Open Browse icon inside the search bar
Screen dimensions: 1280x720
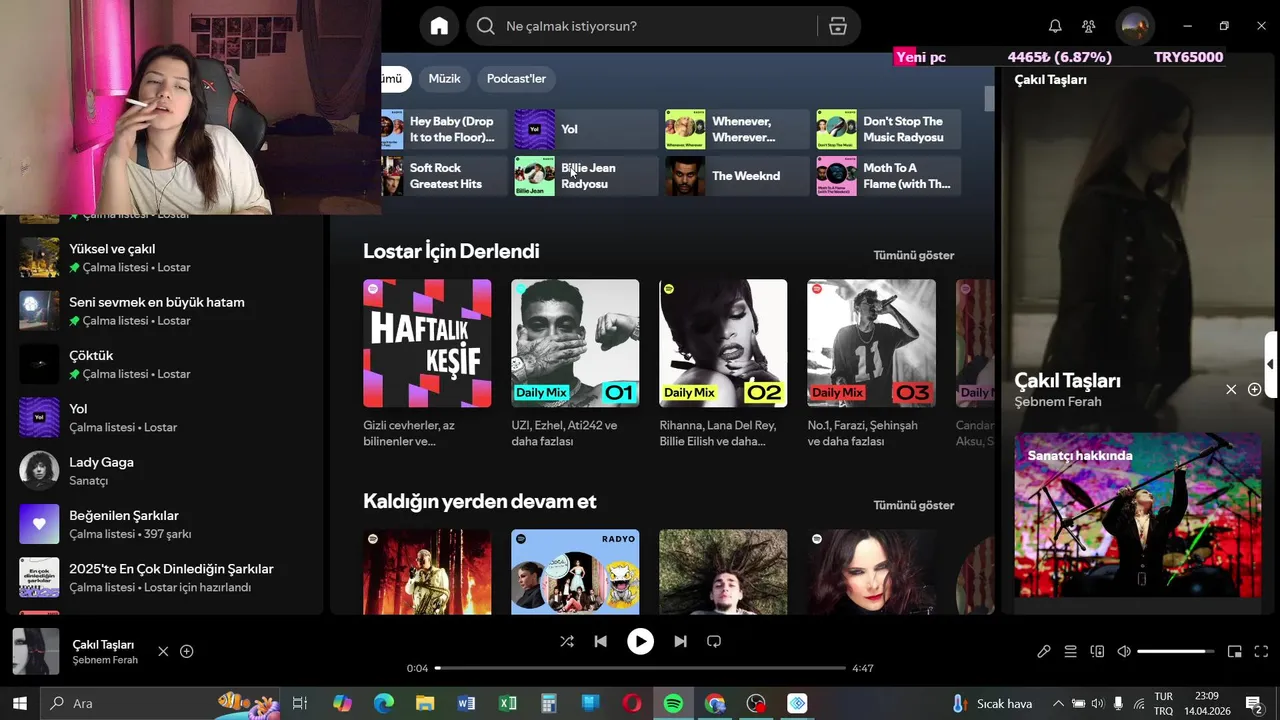[838, 26]
